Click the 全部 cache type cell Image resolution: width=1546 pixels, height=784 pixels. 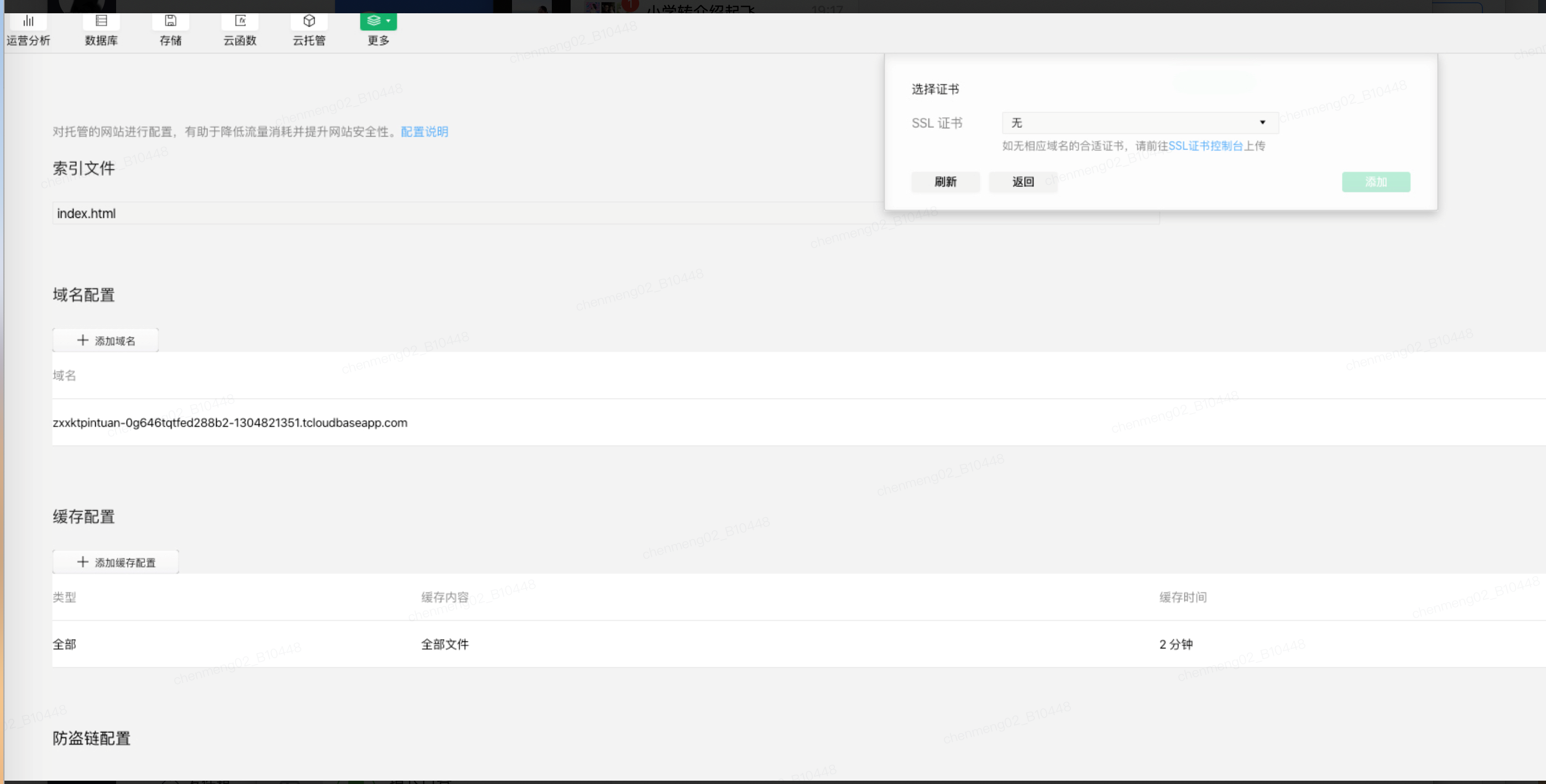(64, 644)
